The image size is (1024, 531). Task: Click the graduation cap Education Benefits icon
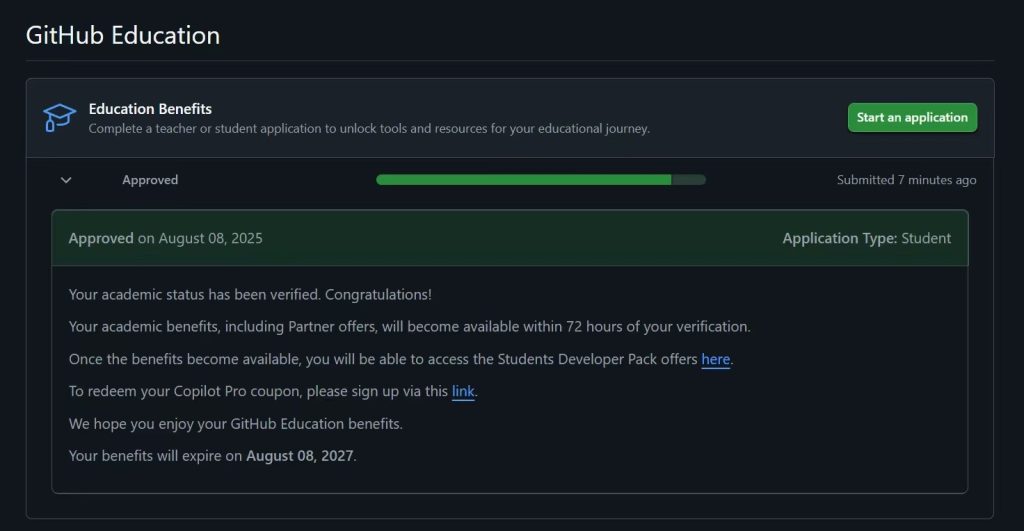click(x=60, y=118)
